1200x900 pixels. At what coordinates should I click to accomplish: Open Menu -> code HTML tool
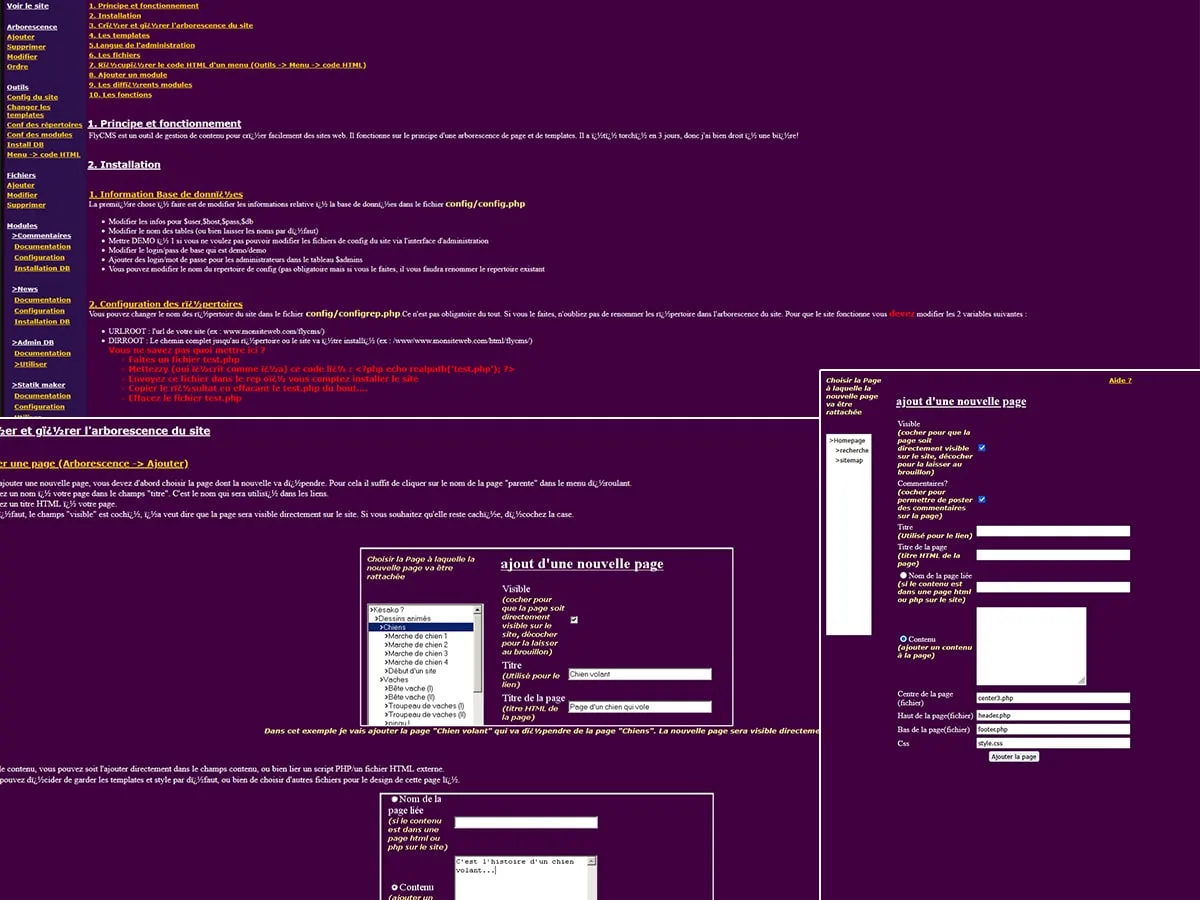(x=43, y=155)
